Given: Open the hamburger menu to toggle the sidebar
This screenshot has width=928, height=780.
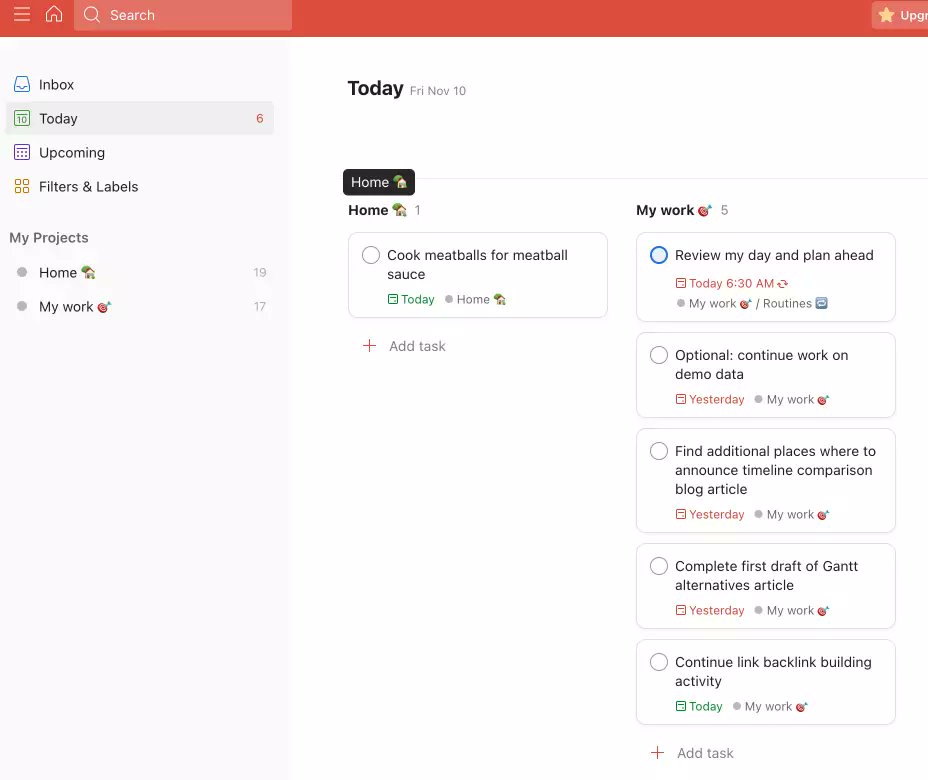Looking at the screenshot, I should (22, 14).
